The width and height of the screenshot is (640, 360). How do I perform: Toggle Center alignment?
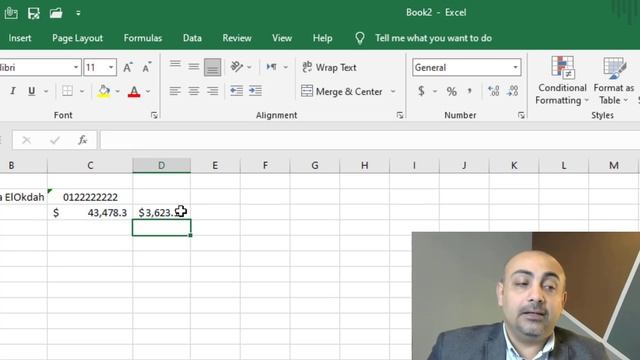(194, 91)
